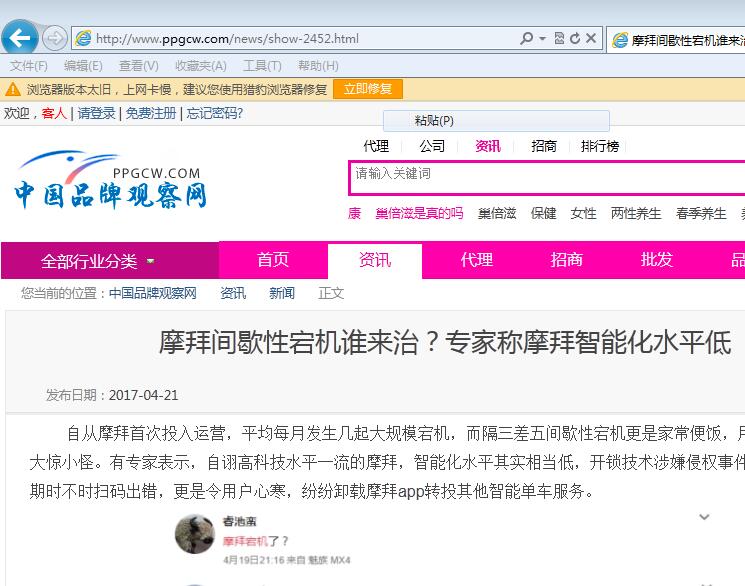The height and width of the screenshot is (586, 745).
Task: Click the publish date 2017-04-21
Action: click(x=143, y=395)
